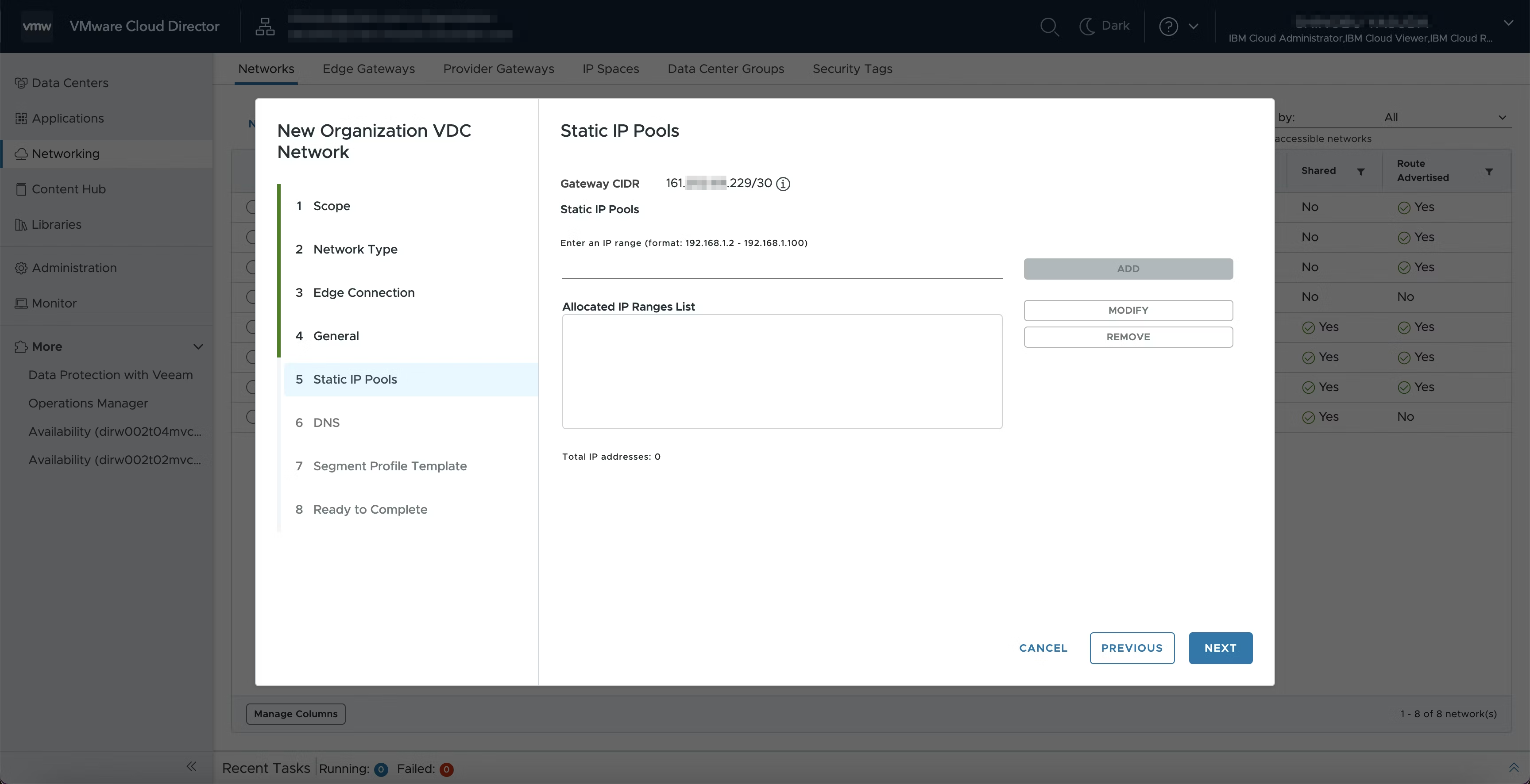Expand the user account dropdown chevron
Viewport: 1530px width, 784px height.
pos(1508,23)
